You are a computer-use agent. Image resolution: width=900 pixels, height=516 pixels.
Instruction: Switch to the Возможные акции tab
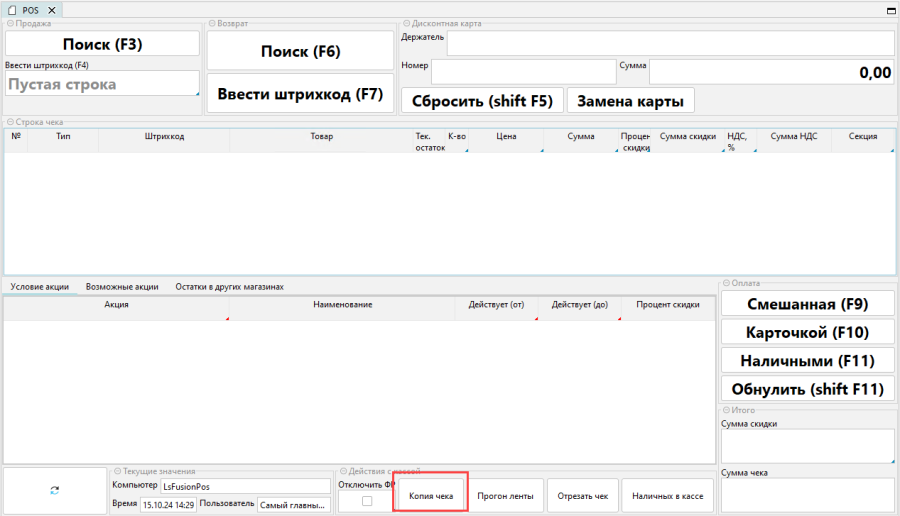coord(122,286)
